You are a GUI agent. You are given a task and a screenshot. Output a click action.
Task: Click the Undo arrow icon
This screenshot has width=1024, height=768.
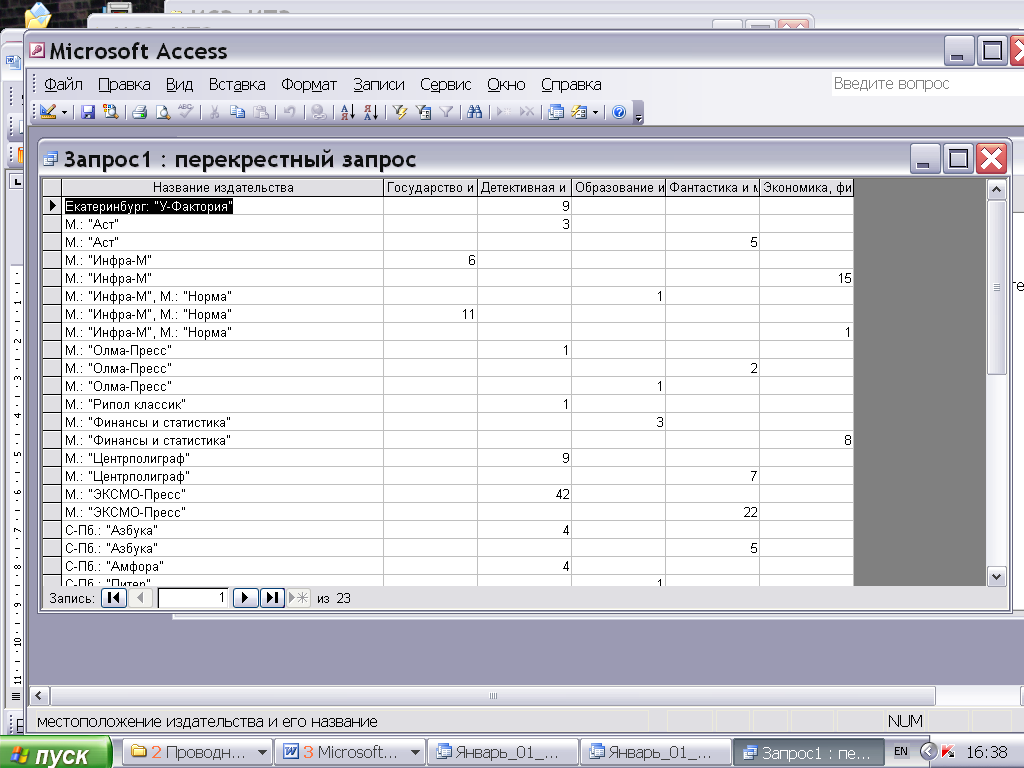point(289,112)
